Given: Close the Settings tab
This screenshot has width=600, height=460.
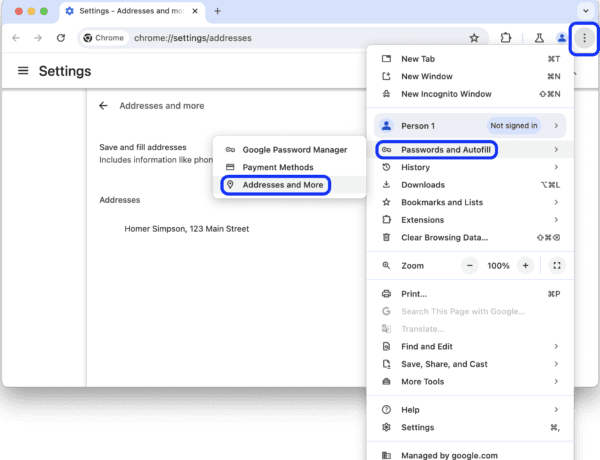Looking at the screenshot, I should (195, 11).
